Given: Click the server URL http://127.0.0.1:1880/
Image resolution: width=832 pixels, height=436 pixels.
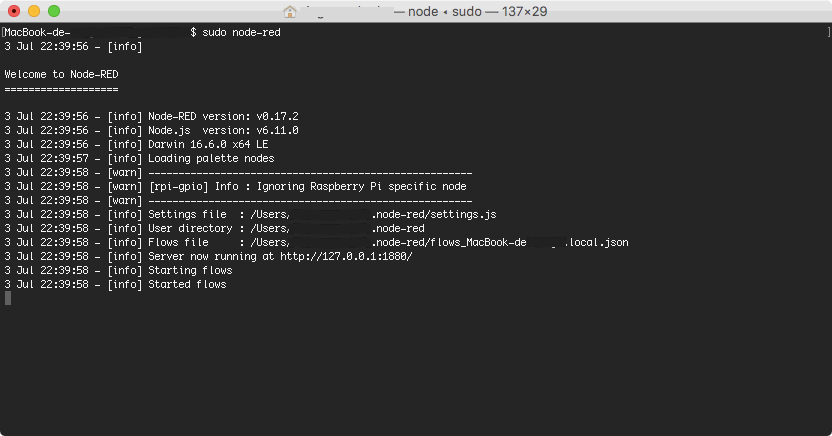Looking at the screenshot, I should (346, 256).
